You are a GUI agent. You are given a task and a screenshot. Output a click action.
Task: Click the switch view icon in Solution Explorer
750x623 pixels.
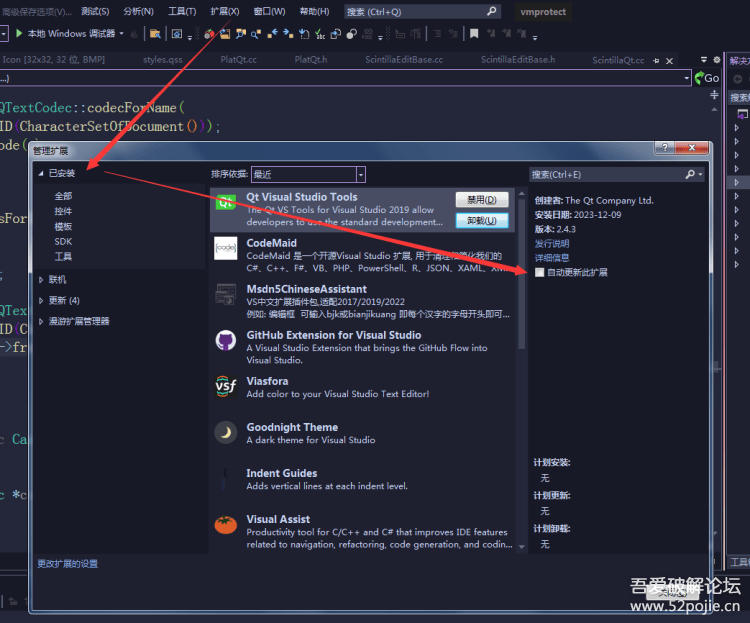coord(742,114)
